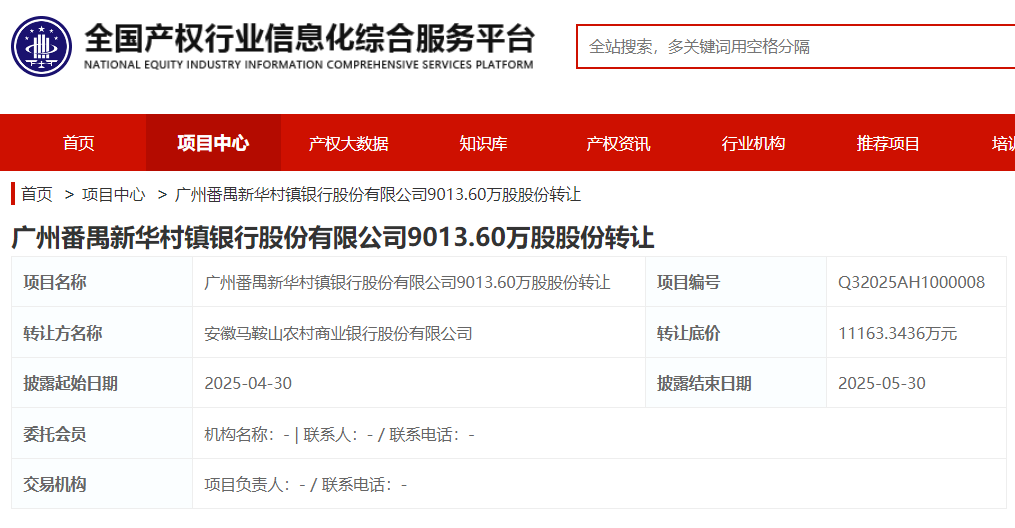Click the breadcrumb project title link
The height and width of the screenshot is (528, 1015).
pyautogui.click(x=378, y=194)
